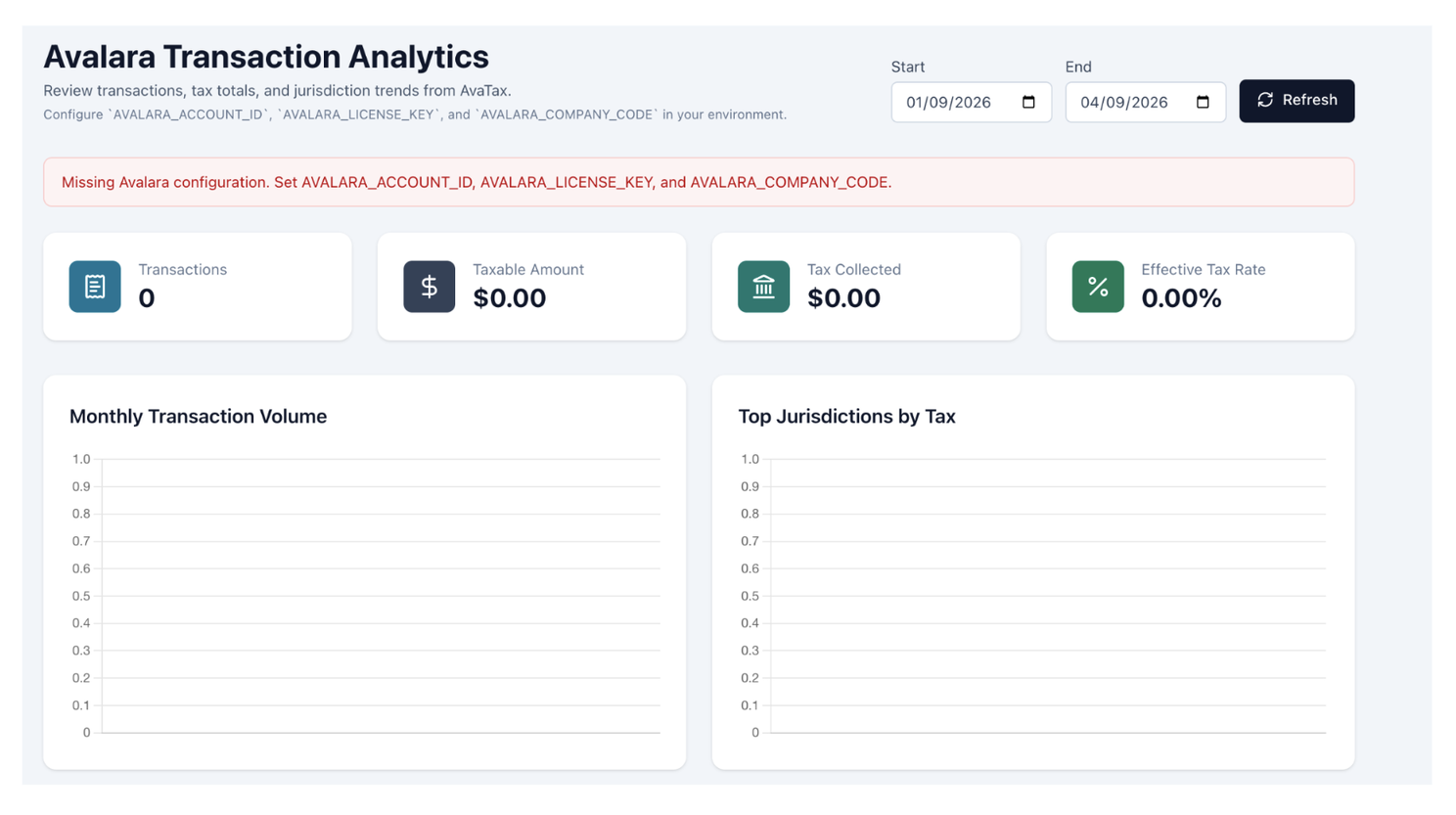Click the missing Avalara configuration warning banner

tap(697, 182)
